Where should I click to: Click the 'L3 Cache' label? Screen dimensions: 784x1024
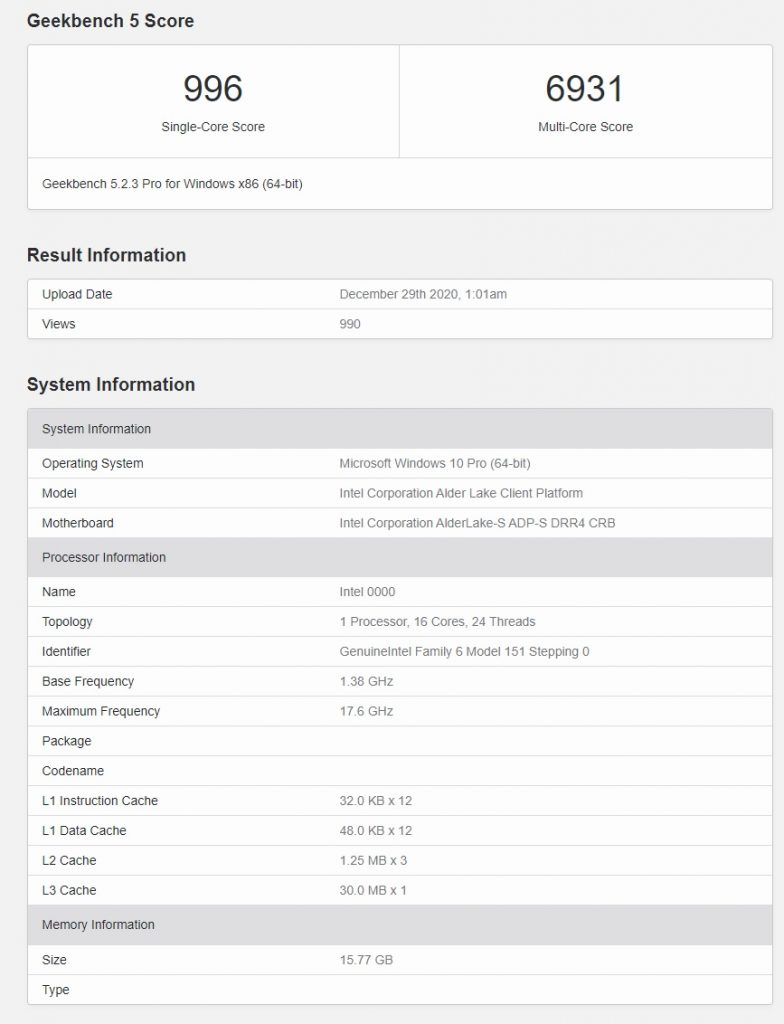tap(69, 891)
